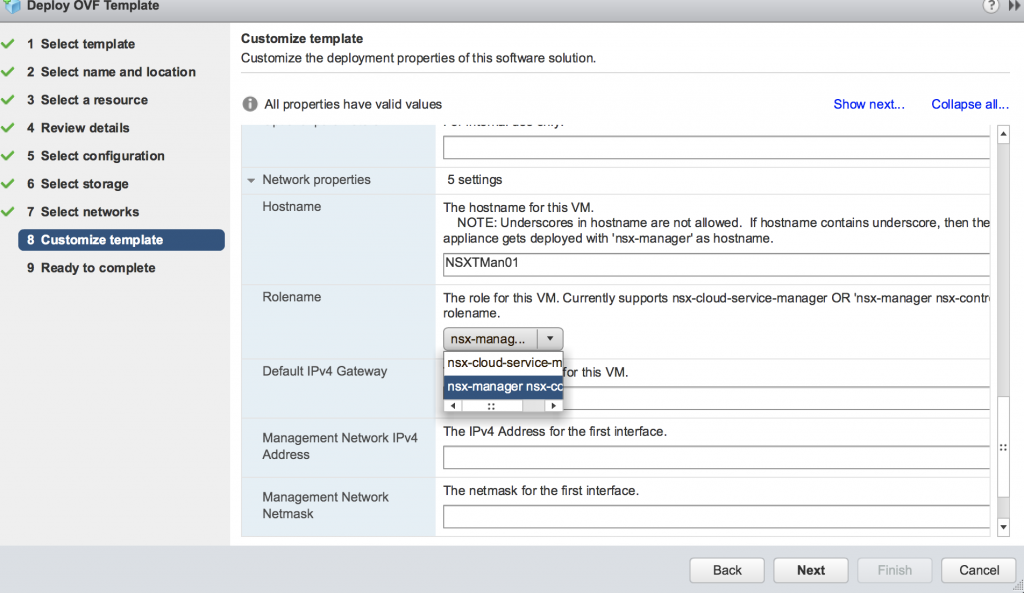1024x593 pixels.
Task: Click Management Network Netmask input field
Action: point(716,517)
